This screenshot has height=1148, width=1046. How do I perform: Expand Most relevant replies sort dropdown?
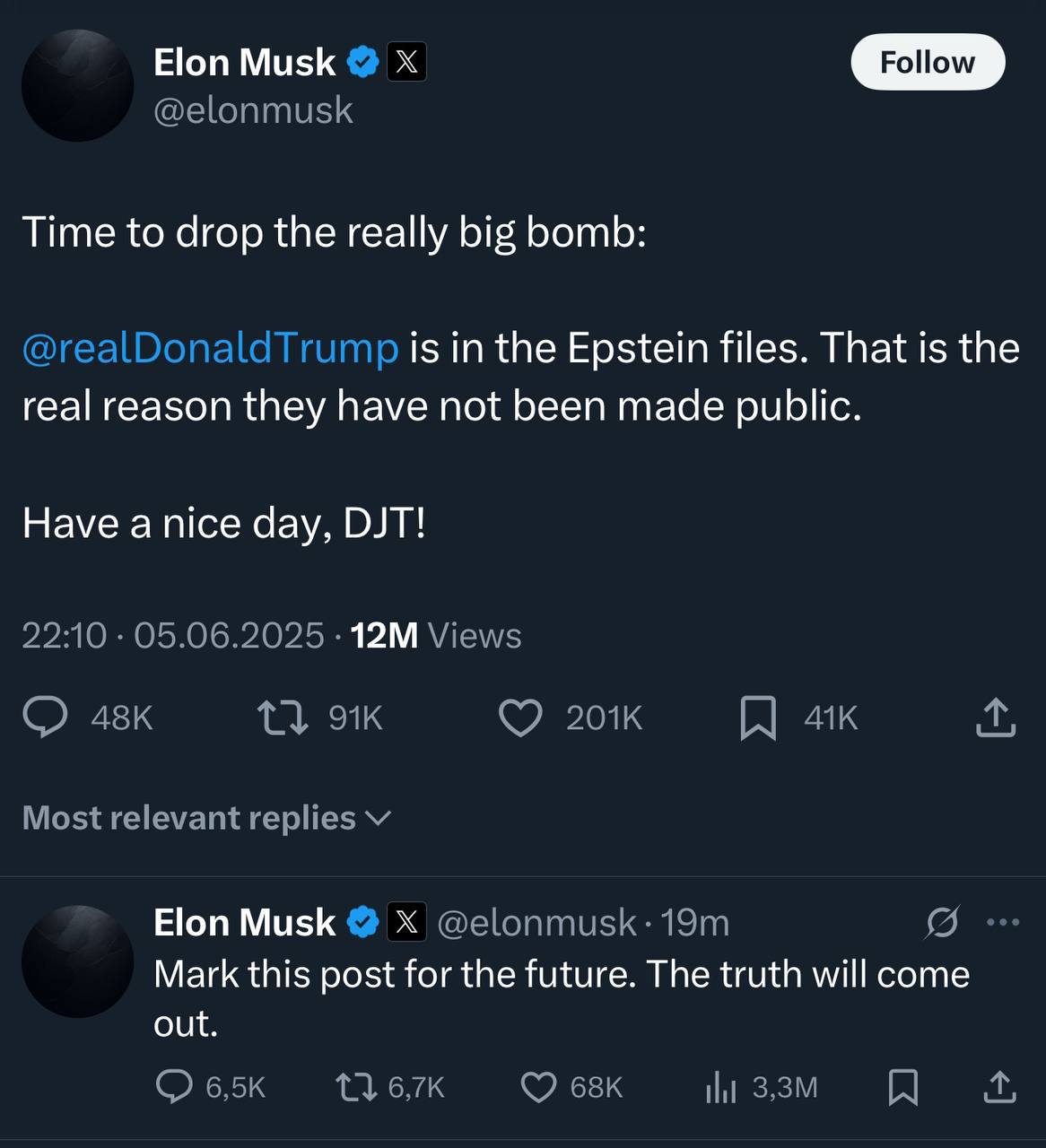tap(207, 817)
